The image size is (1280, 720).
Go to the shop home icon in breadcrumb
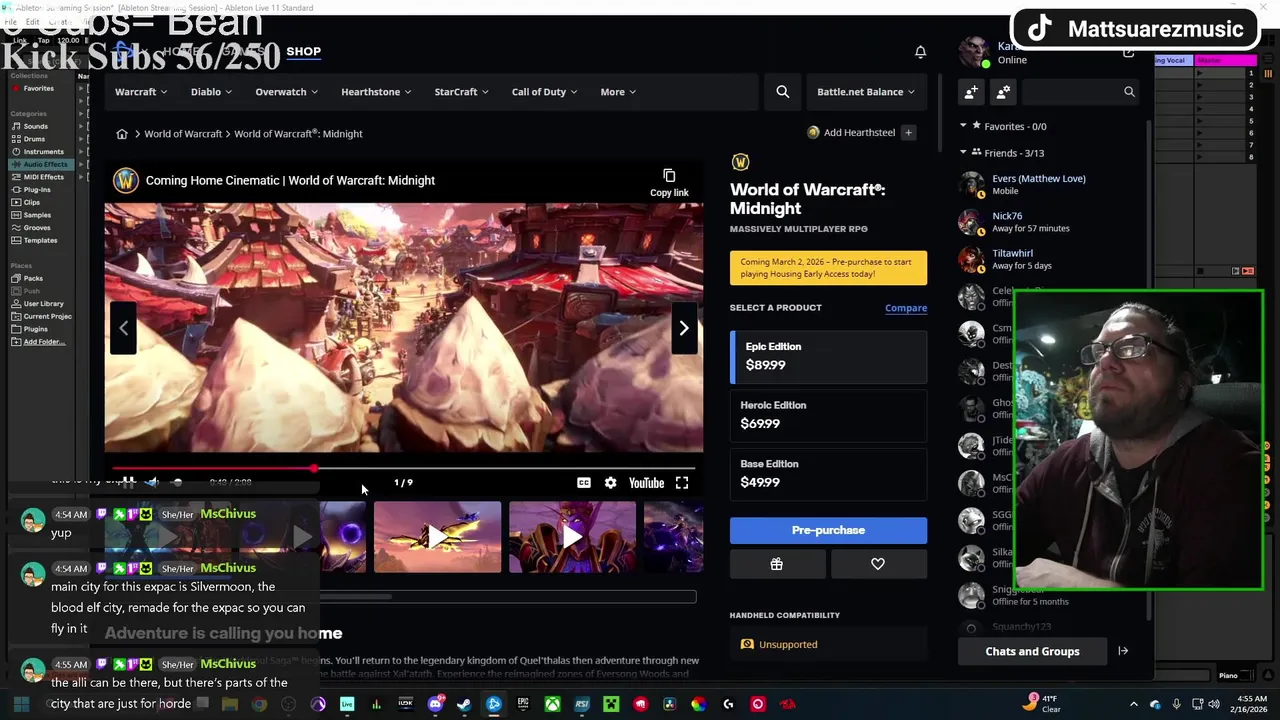(122, 134)
